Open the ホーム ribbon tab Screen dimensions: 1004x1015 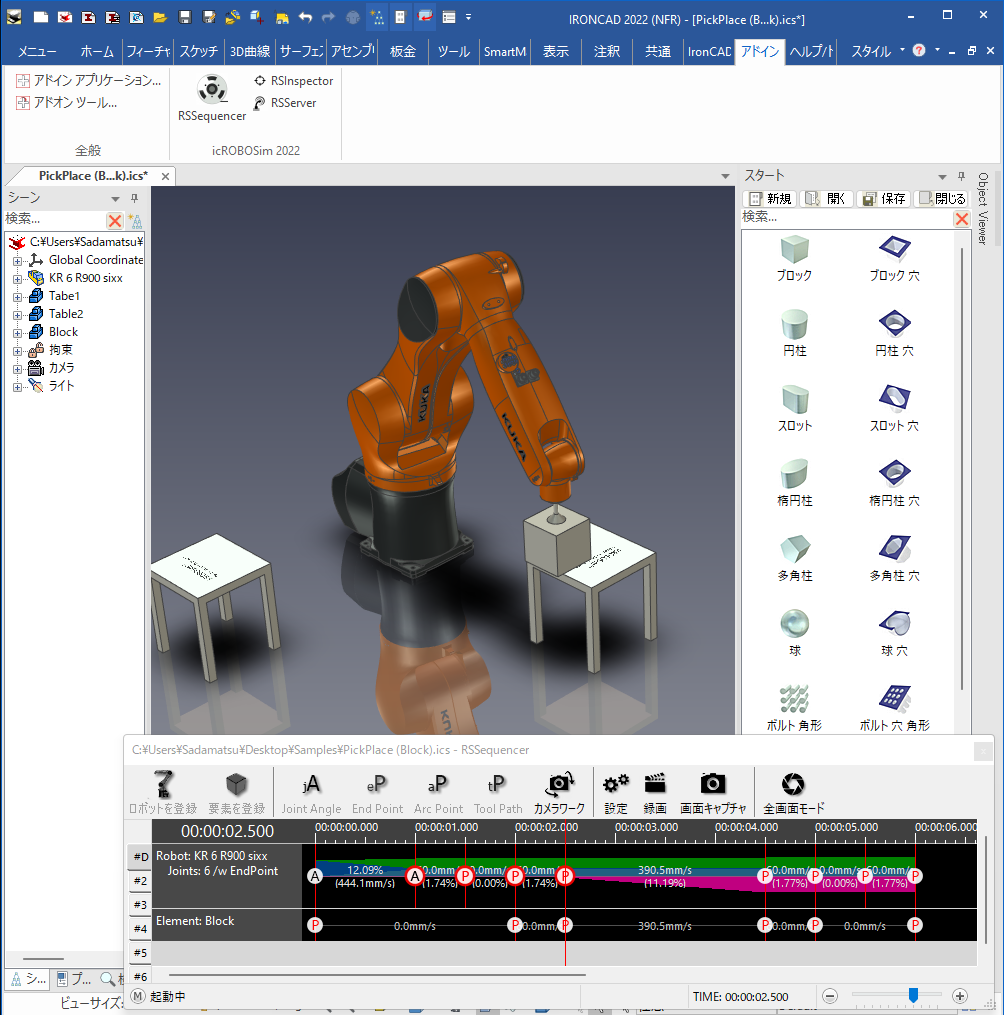coord(97,52)
